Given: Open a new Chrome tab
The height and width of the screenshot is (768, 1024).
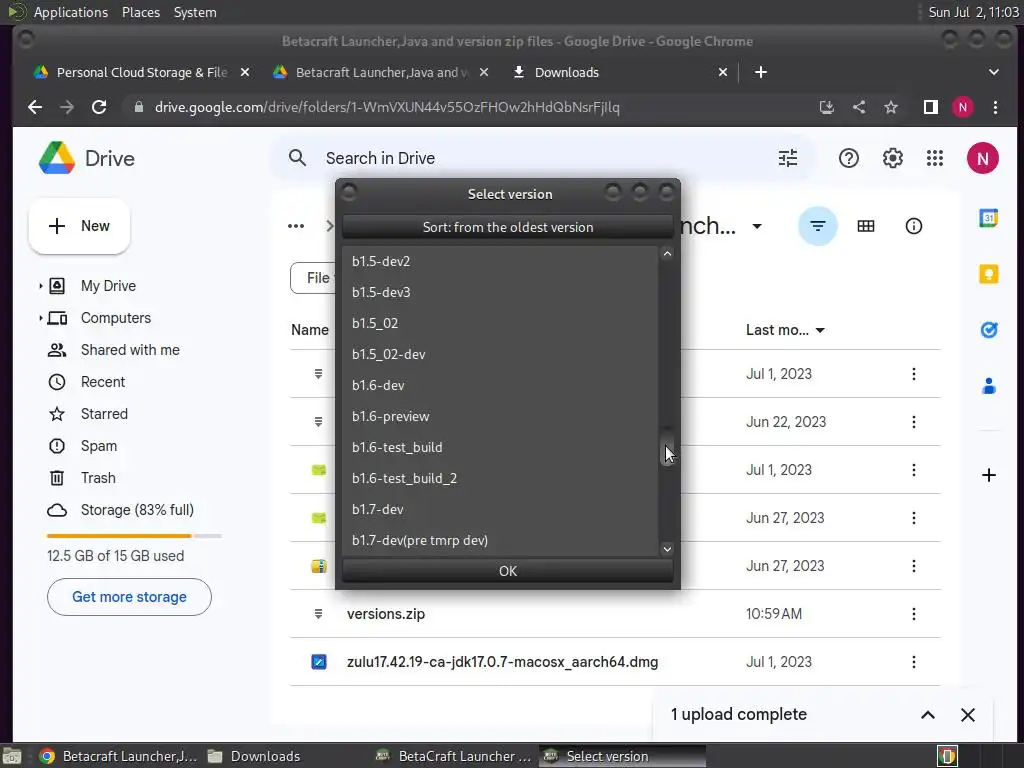Looking at the screenshot, I should pyautogui.click(x=760, y=72).
